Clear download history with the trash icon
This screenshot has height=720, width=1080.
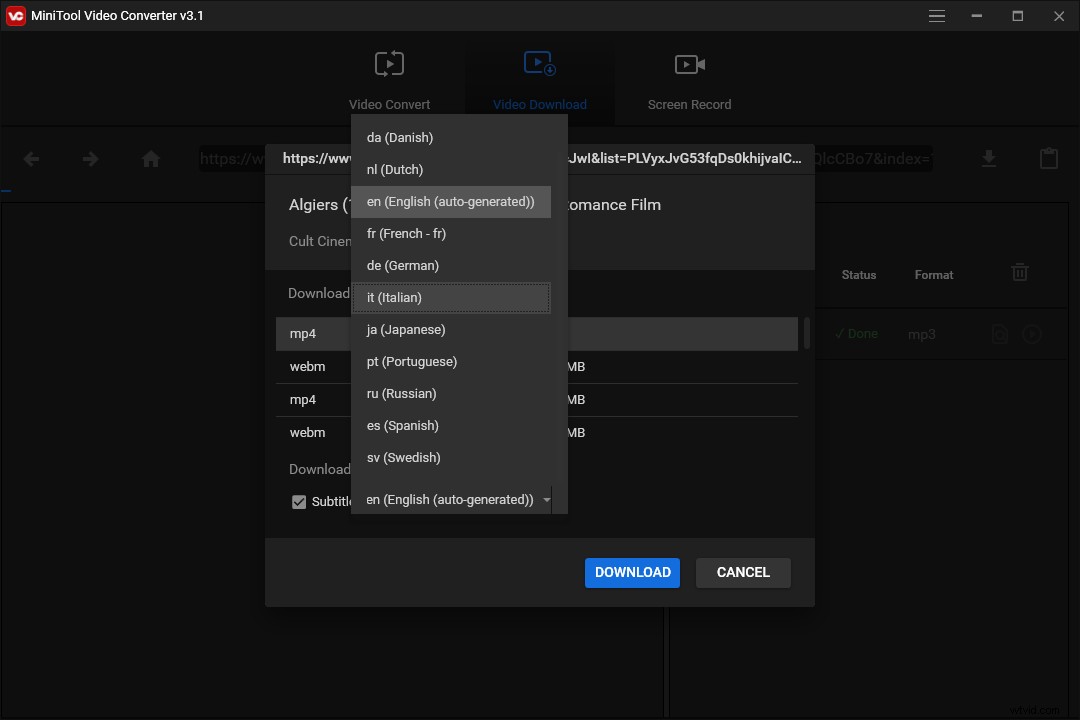point(1019,271)
